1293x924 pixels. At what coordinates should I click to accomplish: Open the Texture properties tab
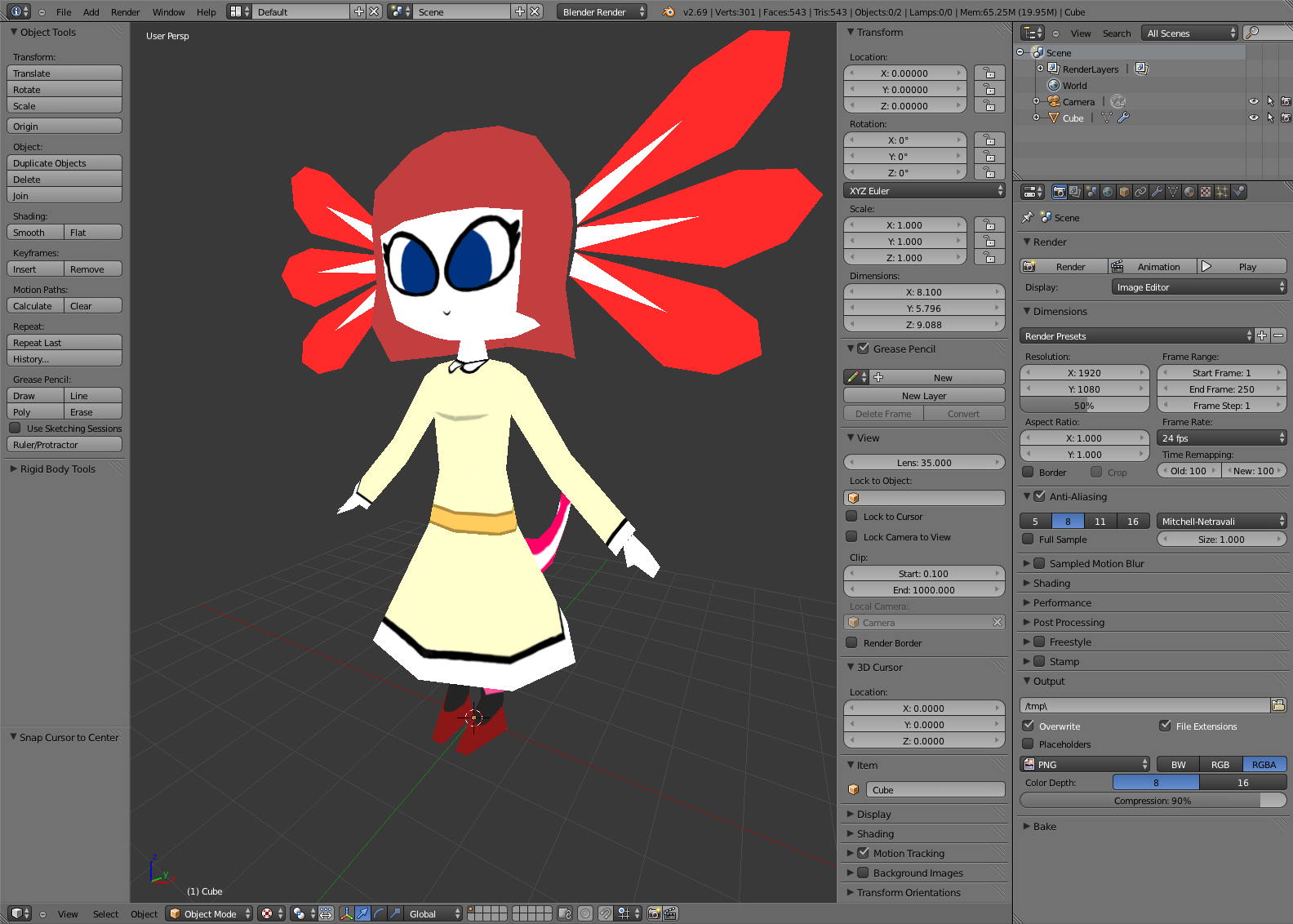tap(1206, 192)
